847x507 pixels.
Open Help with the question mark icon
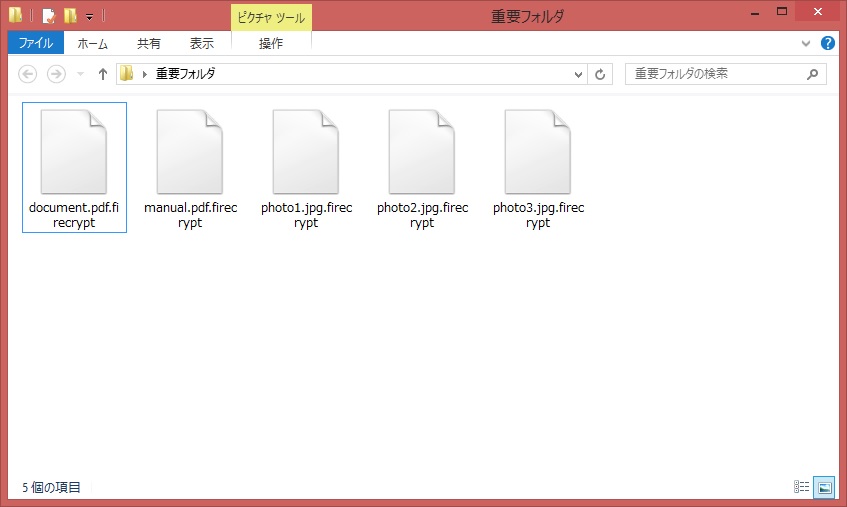coord(828,43)
